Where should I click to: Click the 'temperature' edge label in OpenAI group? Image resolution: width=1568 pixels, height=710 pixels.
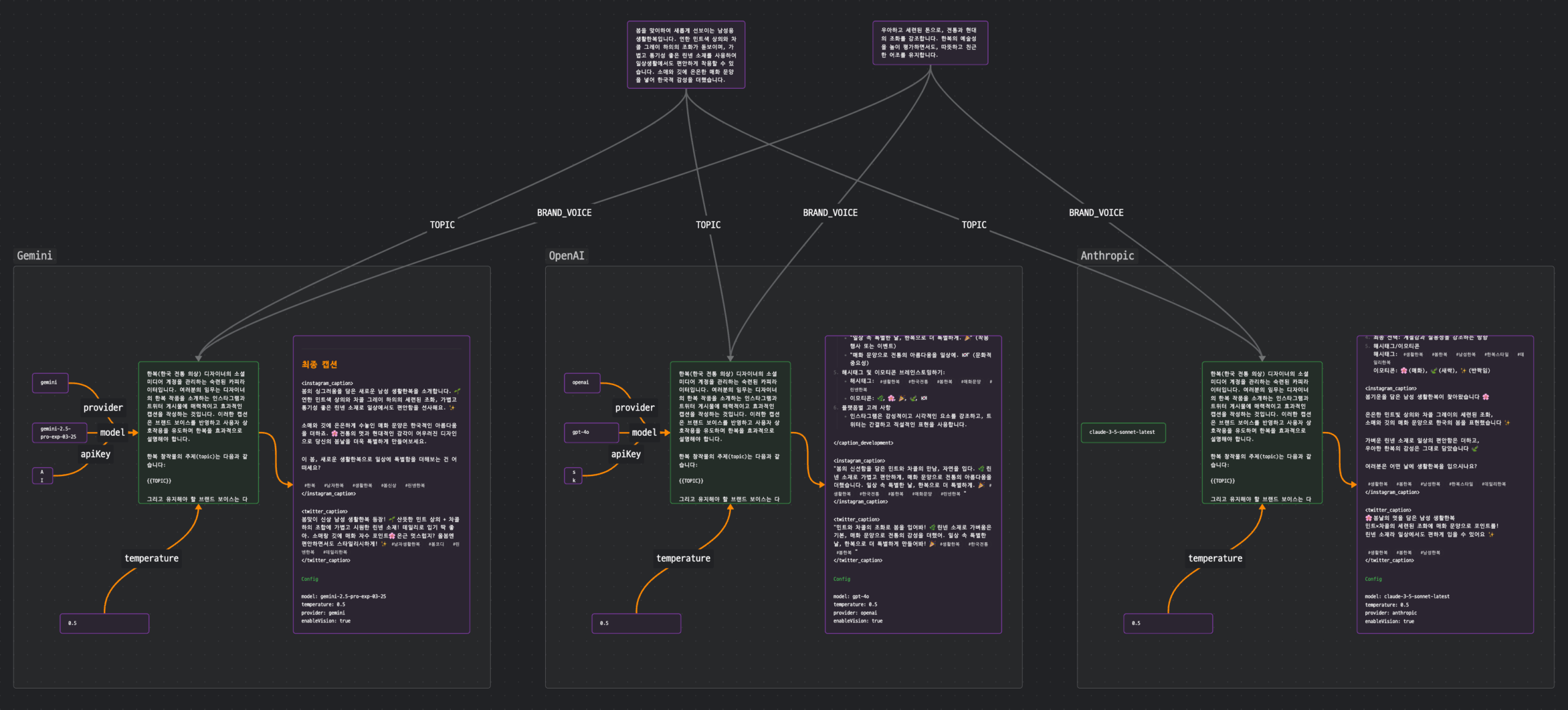[x=683, y=558]
